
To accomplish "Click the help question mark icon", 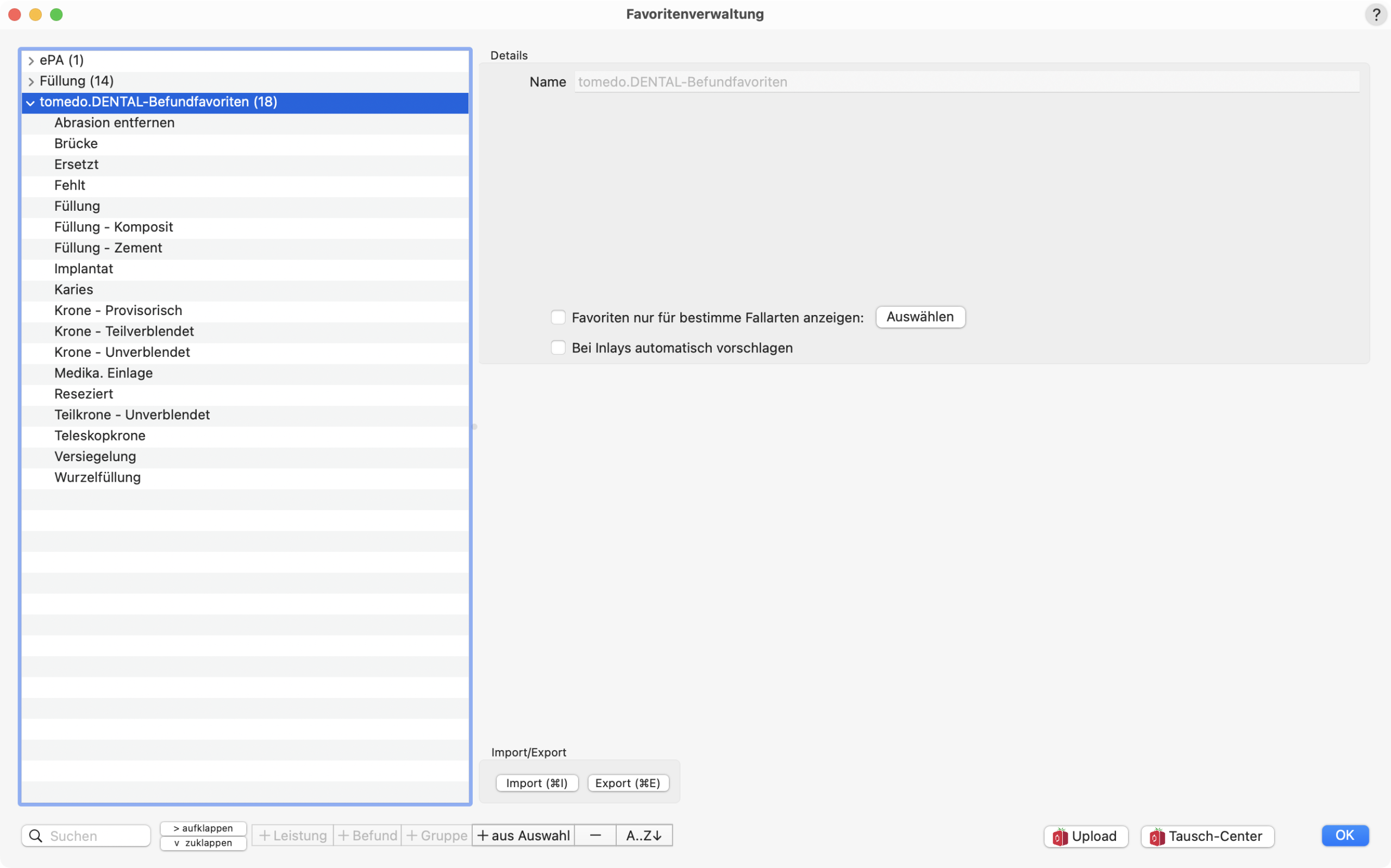I will [x=1375, y=14].
